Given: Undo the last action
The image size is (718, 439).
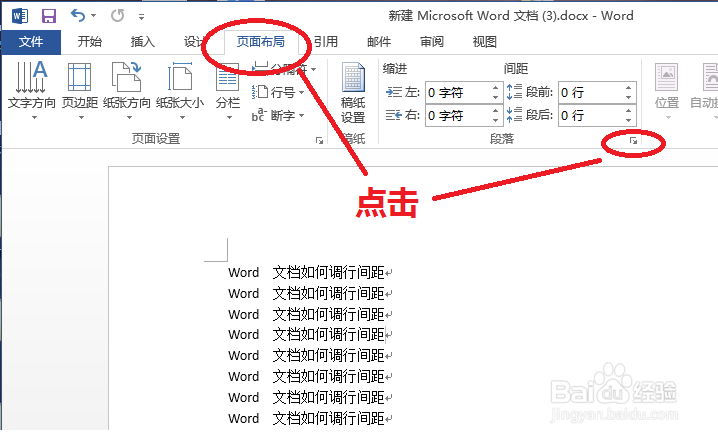Looking at the screenshot, I should 77,16.
